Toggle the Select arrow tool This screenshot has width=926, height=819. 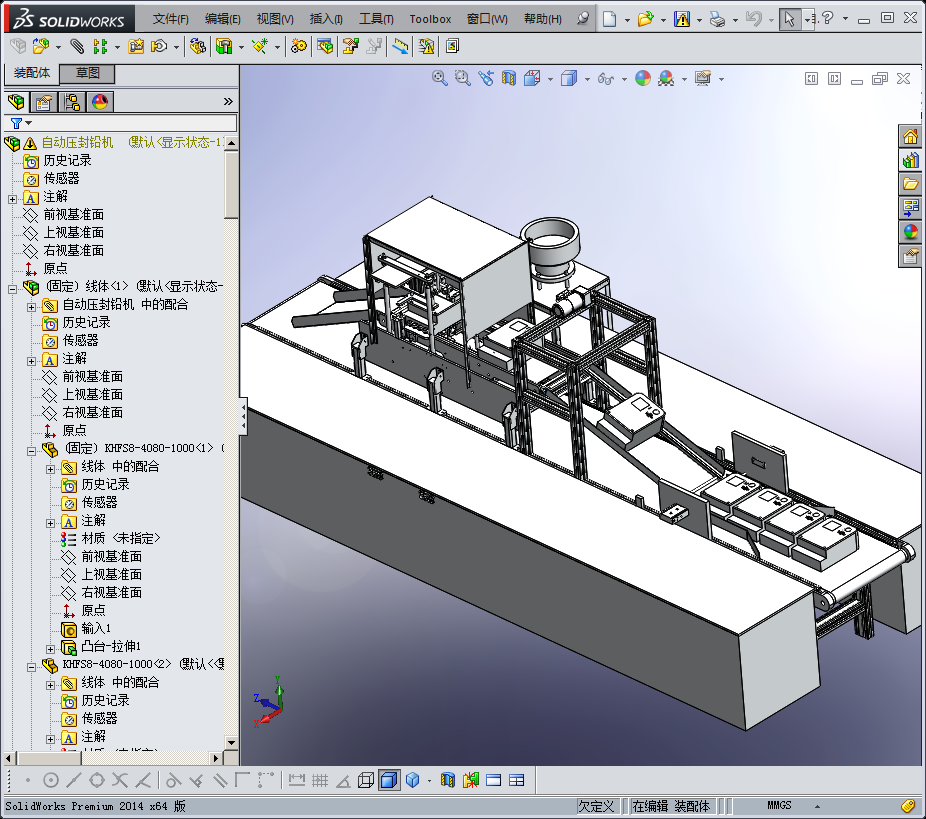pos(789,19)
